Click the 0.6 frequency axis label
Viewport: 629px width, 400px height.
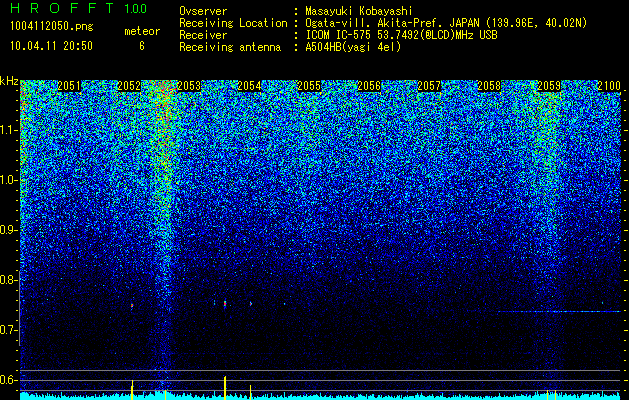tap(8, 380)
